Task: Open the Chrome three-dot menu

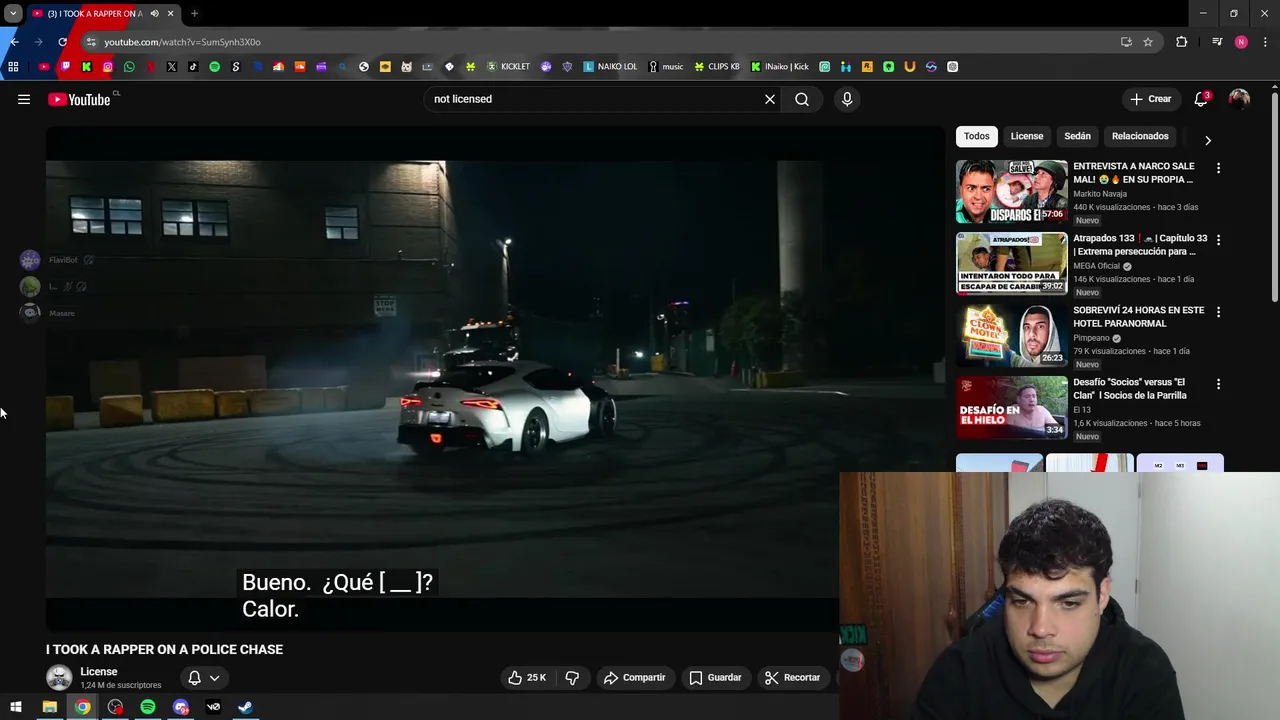Action: point(1265,42)
